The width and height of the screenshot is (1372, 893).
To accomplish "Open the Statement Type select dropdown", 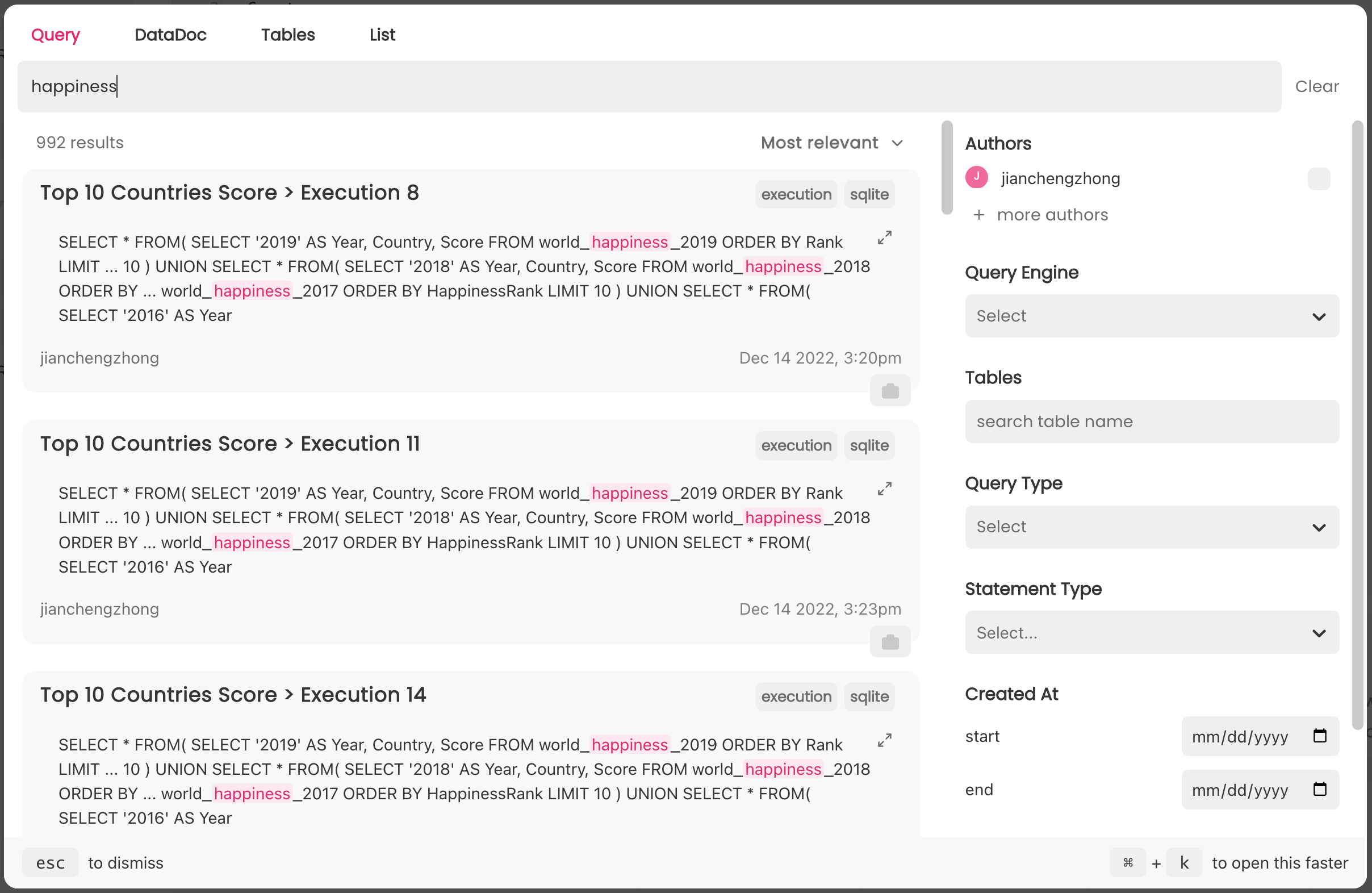I will point(1151,632).
